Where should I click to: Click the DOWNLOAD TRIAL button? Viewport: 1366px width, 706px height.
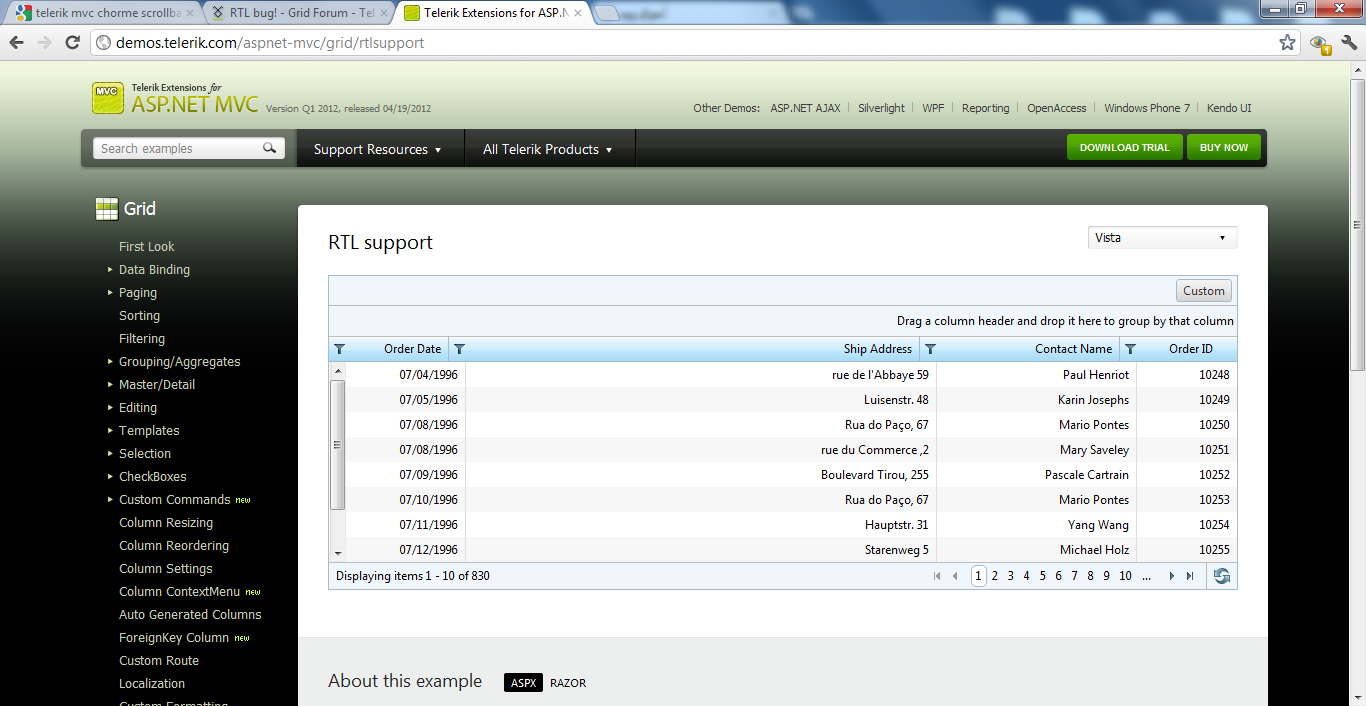[x=1125, y=148]
